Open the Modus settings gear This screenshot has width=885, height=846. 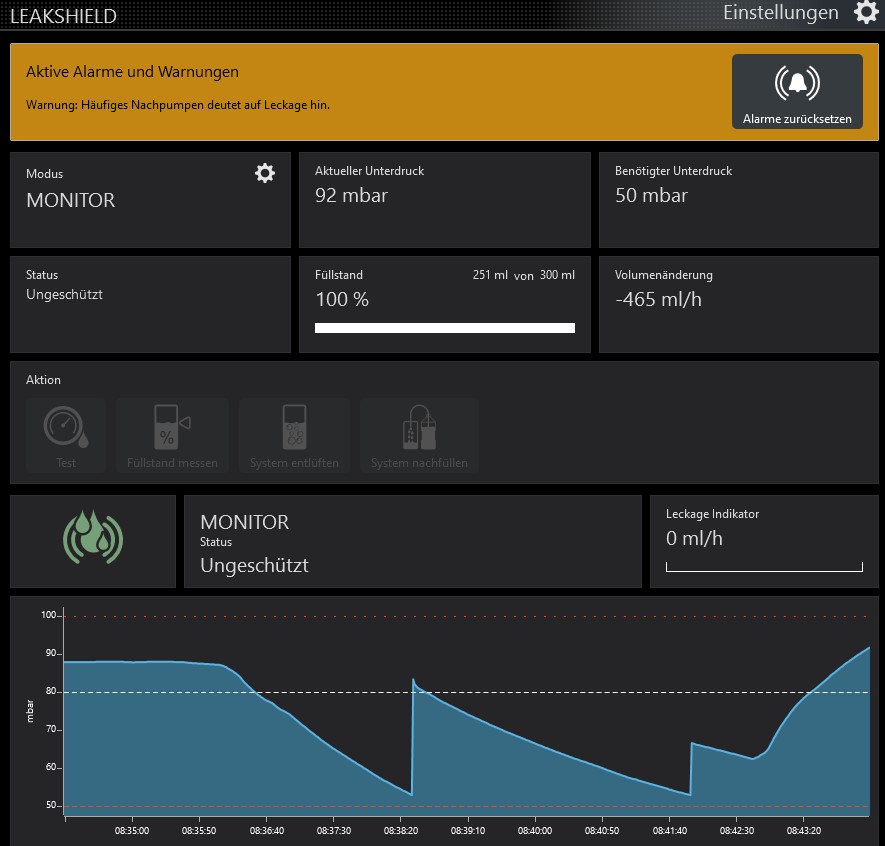click(265, 173)
